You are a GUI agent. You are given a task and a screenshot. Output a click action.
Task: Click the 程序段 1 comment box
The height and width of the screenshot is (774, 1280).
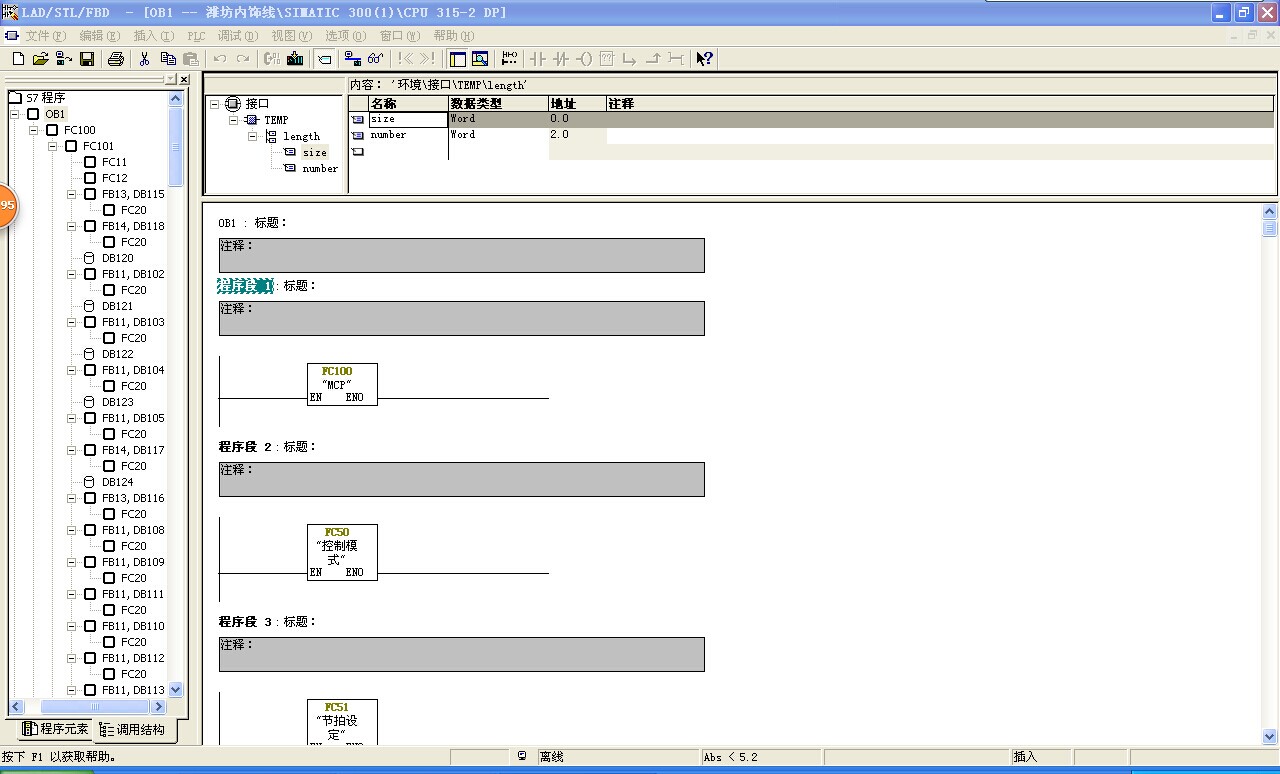click(x=462, y=318)
